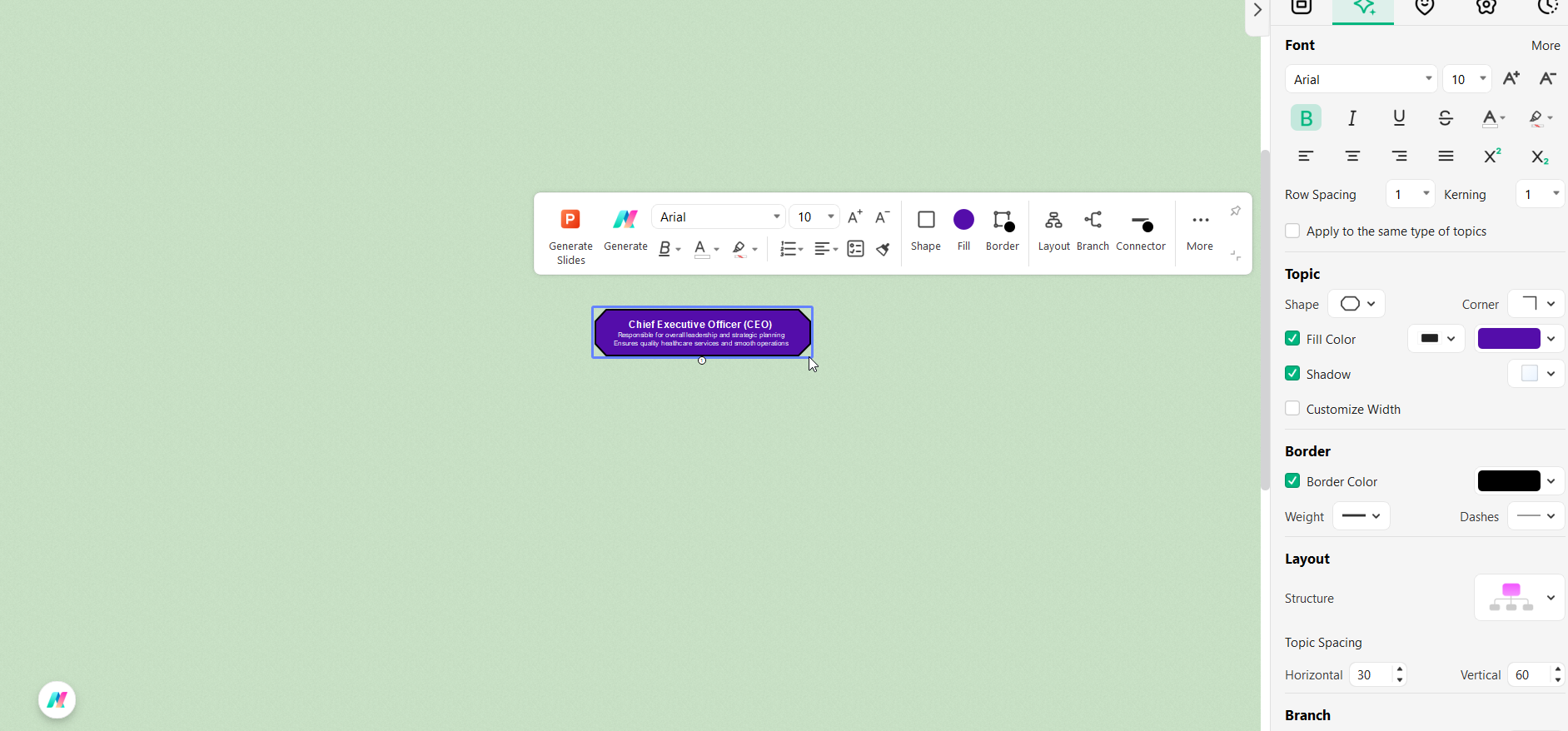Open font color in the floating toolbar

(702, 249)
